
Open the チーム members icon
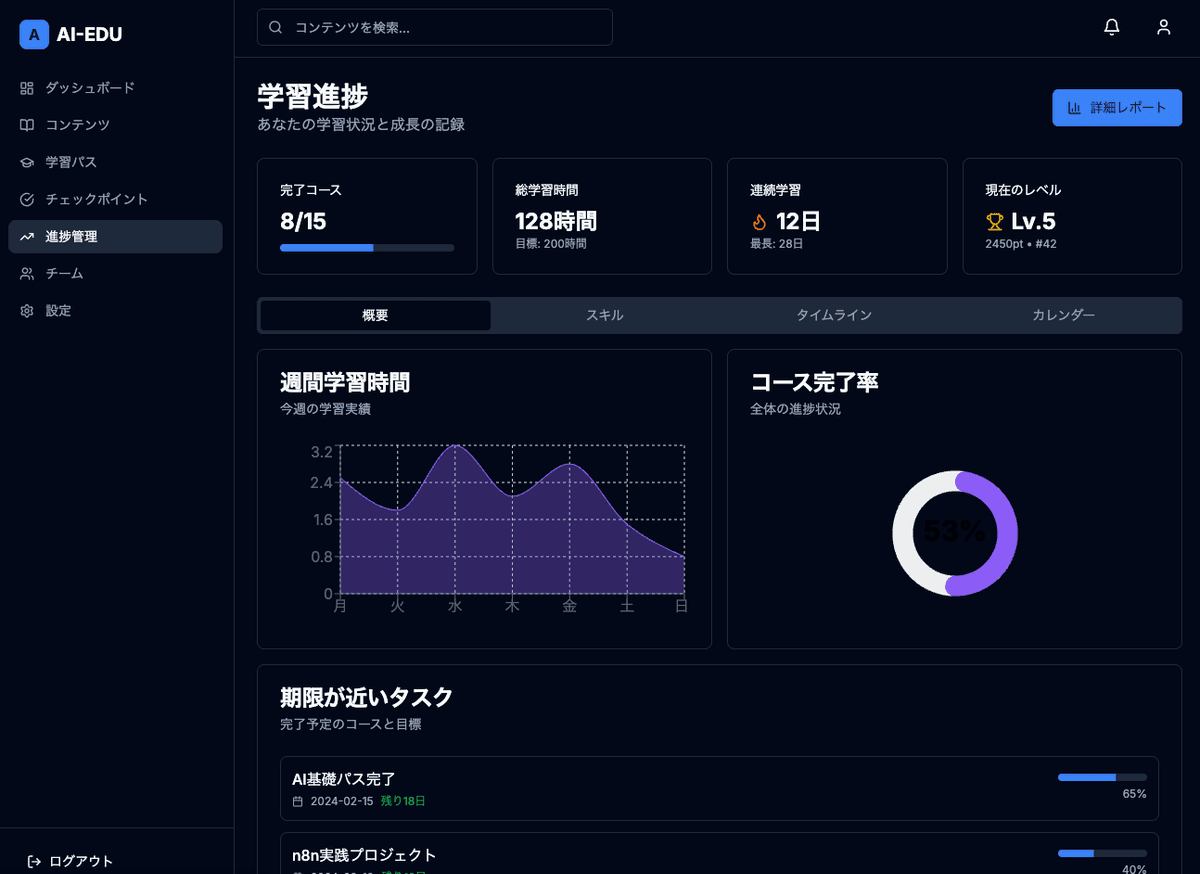click(x=27, y=273)
